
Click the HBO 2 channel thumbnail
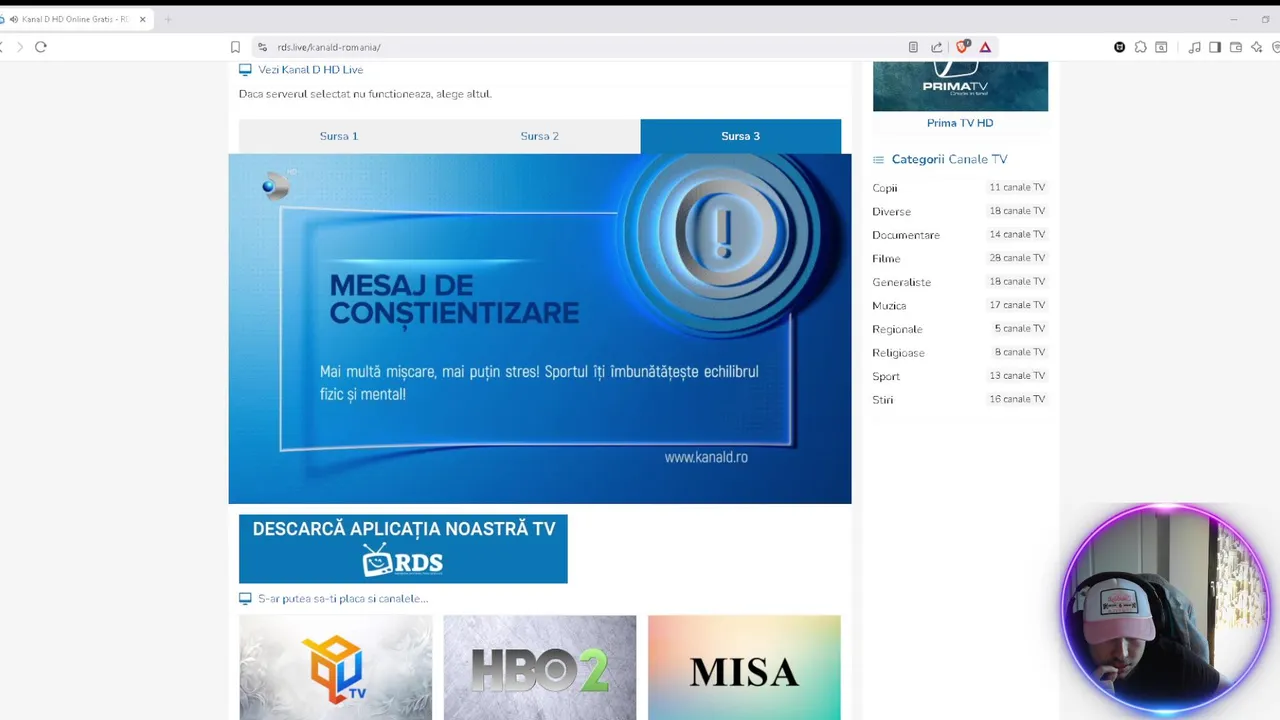click(540, 667)
